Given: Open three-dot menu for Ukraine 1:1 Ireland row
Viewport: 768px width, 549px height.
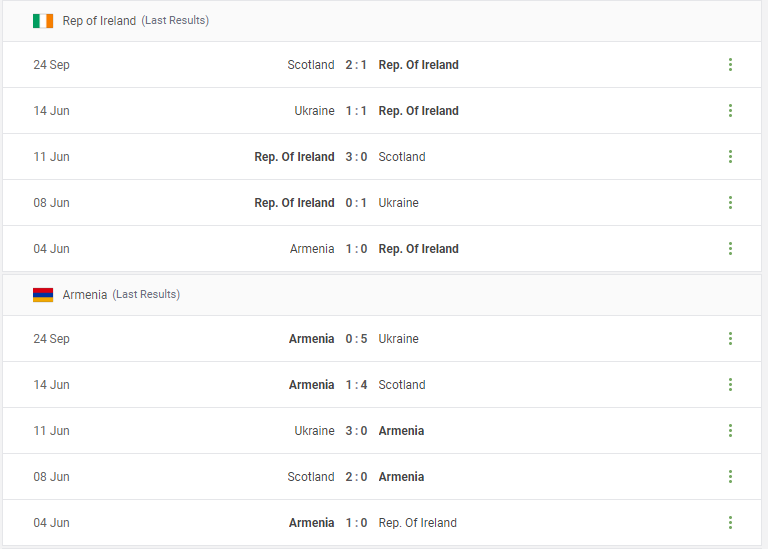Looking at the screenshot, I should click(730, 111).
